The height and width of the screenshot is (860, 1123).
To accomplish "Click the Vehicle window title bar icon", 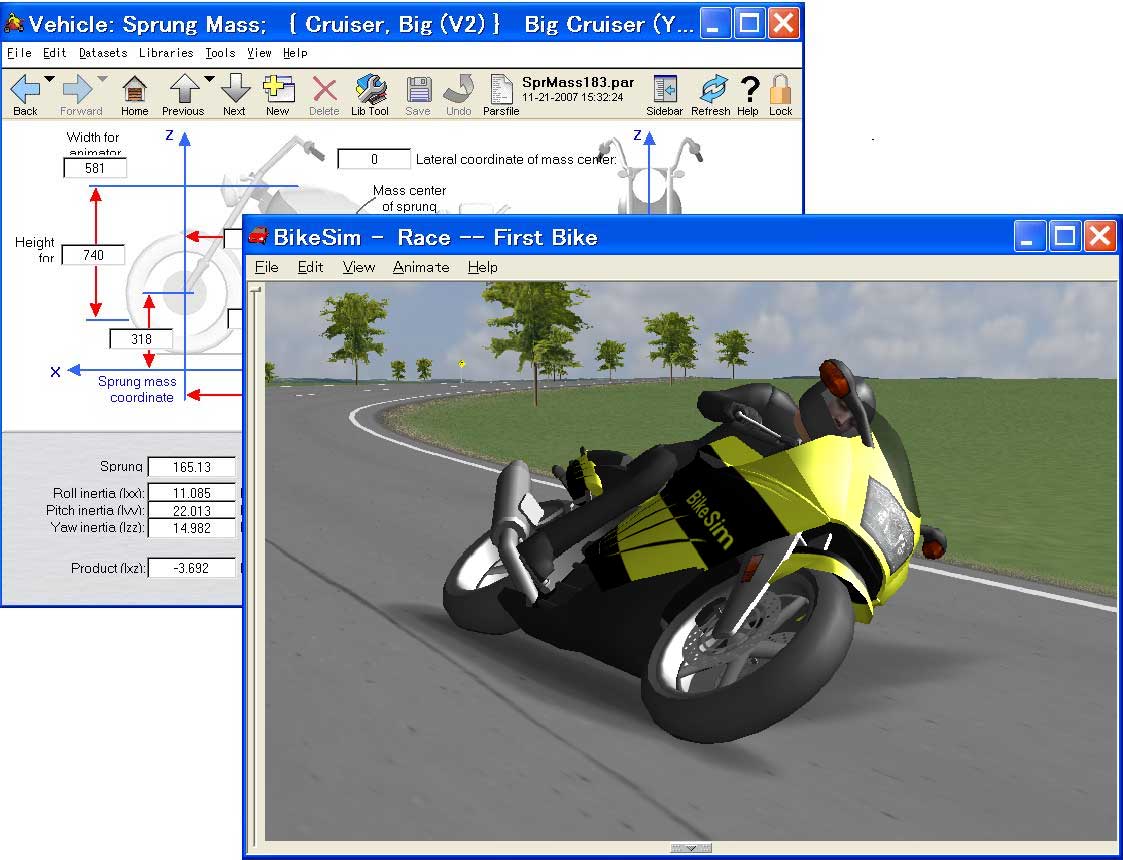I will pos(14,24).
